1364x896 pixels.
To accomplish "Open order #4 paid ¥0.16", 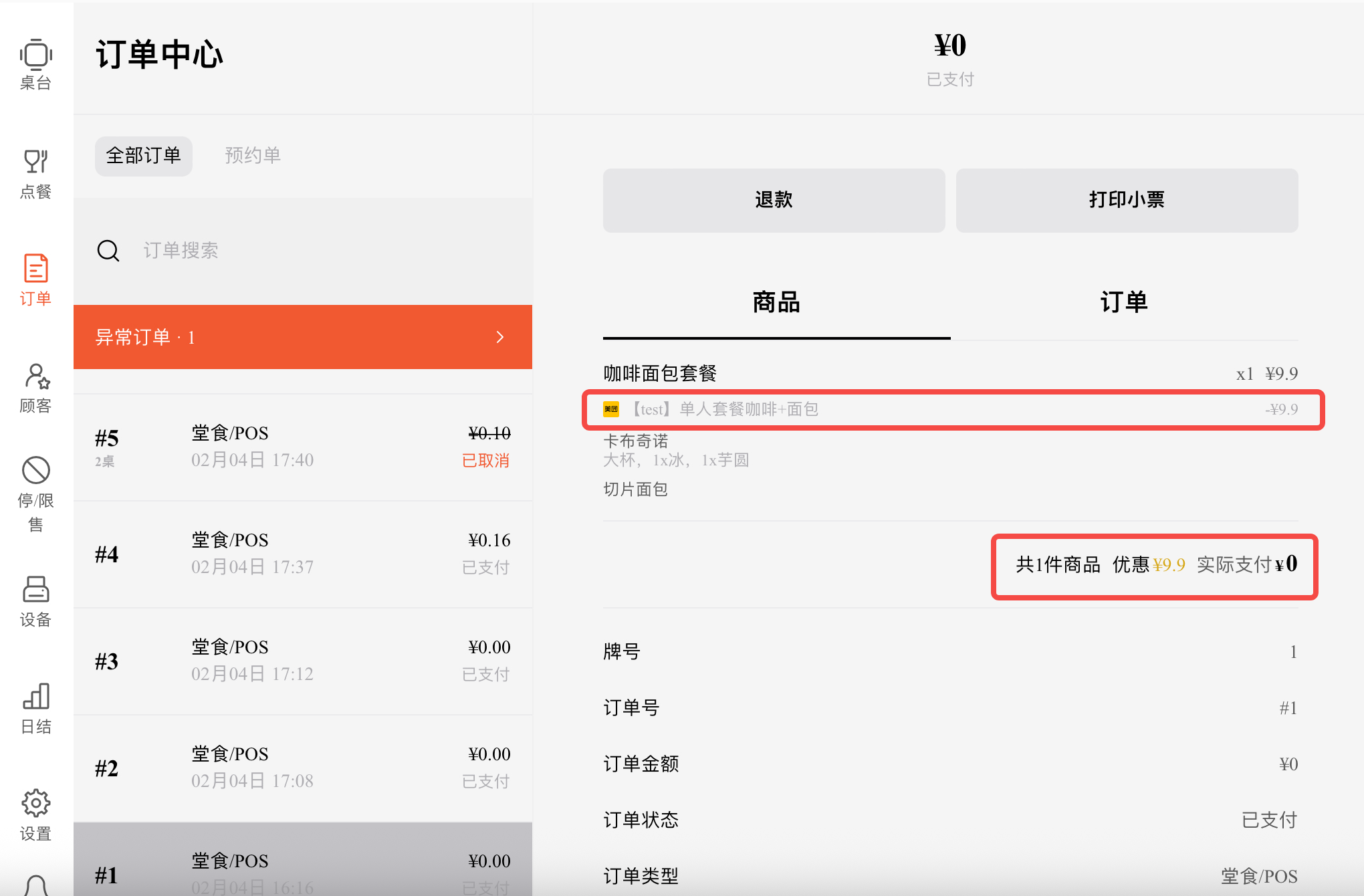I will [x=303, y=554].
